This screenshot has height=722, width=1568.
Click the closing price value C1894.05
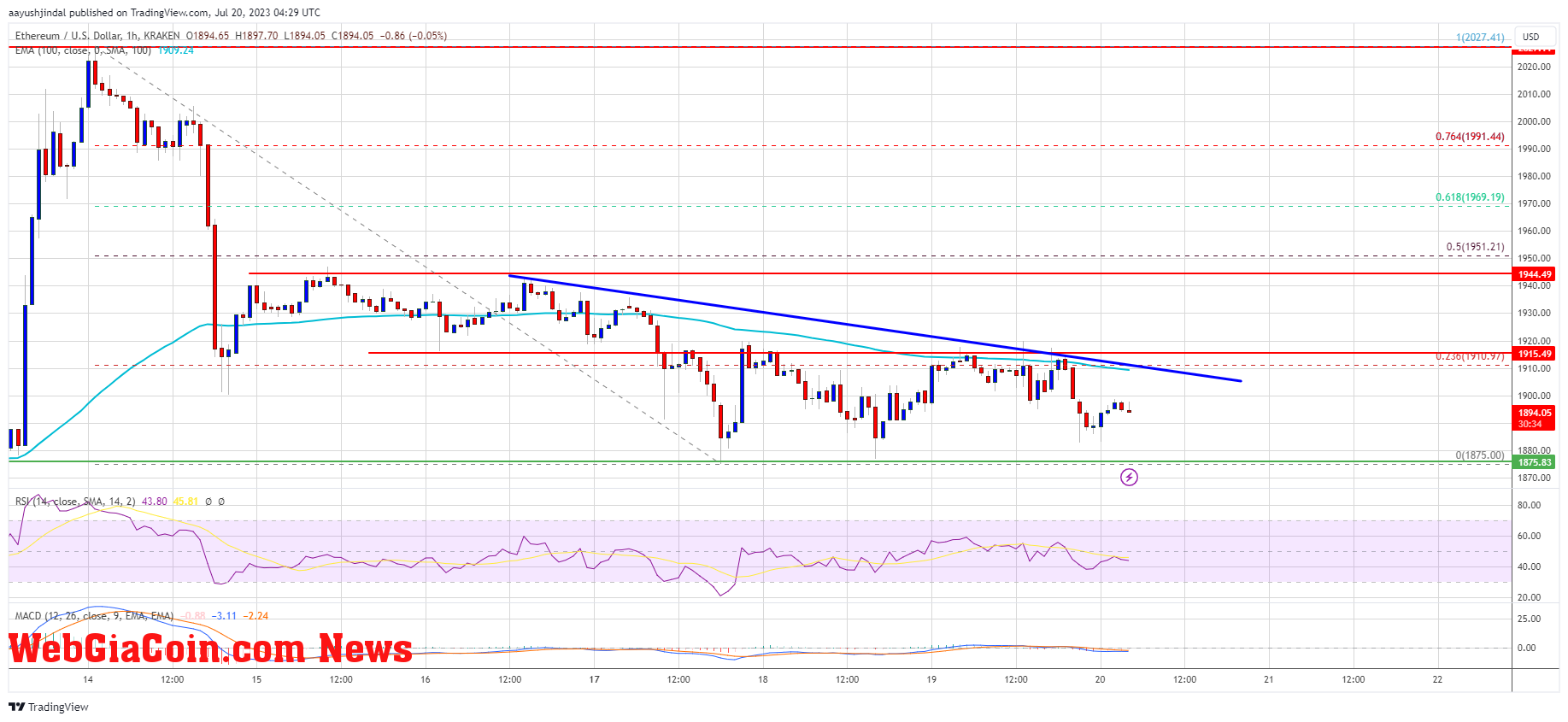coord(352,36)
